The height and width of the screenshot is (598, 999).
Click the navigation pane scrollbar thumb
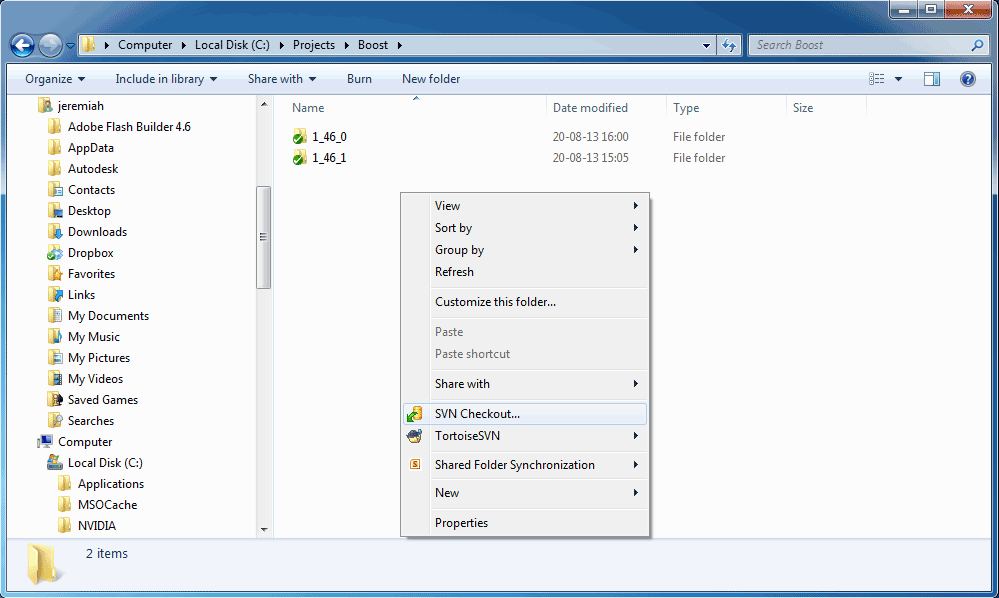coord(264,238)
